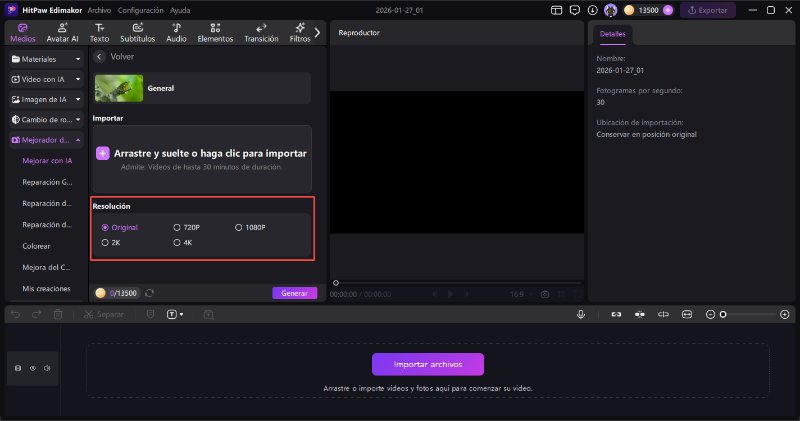Click the marker shield icon in timeline toolbar
Viewport: 800px width, 421px height.
[150, 314]
